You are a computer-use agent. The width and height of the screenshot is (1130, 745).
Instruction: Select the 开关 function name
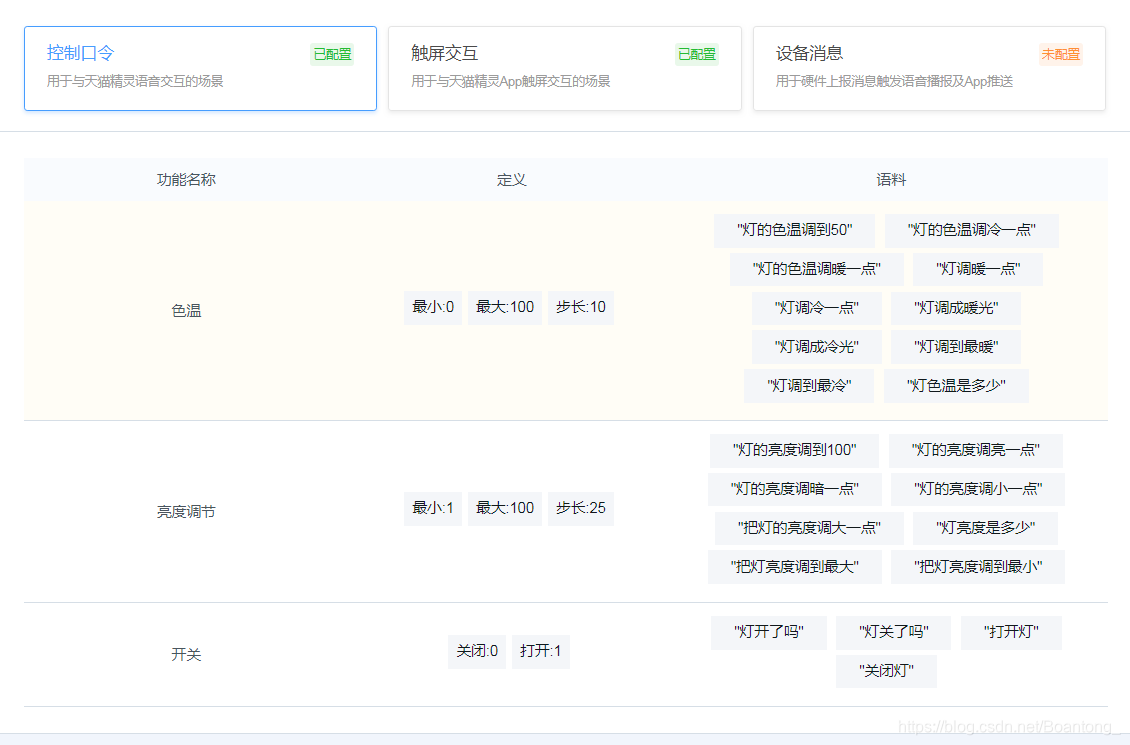(187, 654)
